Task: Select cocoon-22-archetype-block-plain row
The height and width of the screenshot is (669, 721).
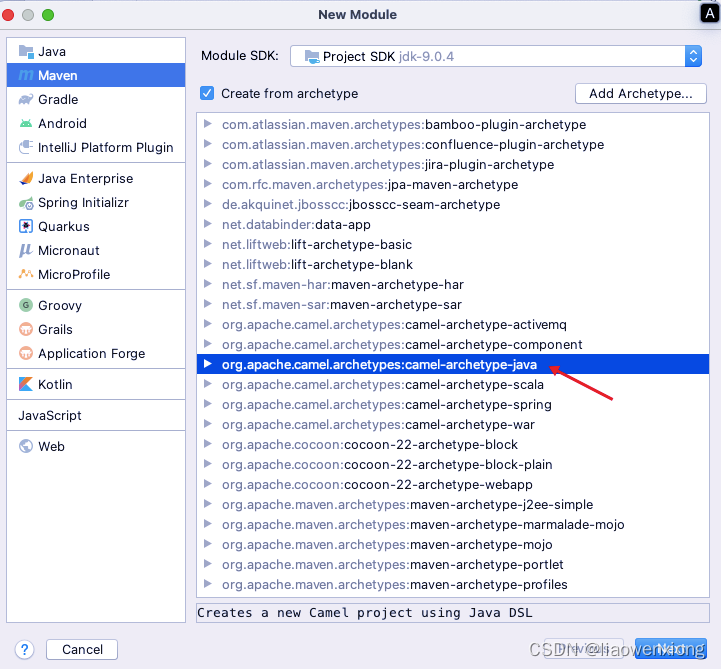Action: coord(452,464)
